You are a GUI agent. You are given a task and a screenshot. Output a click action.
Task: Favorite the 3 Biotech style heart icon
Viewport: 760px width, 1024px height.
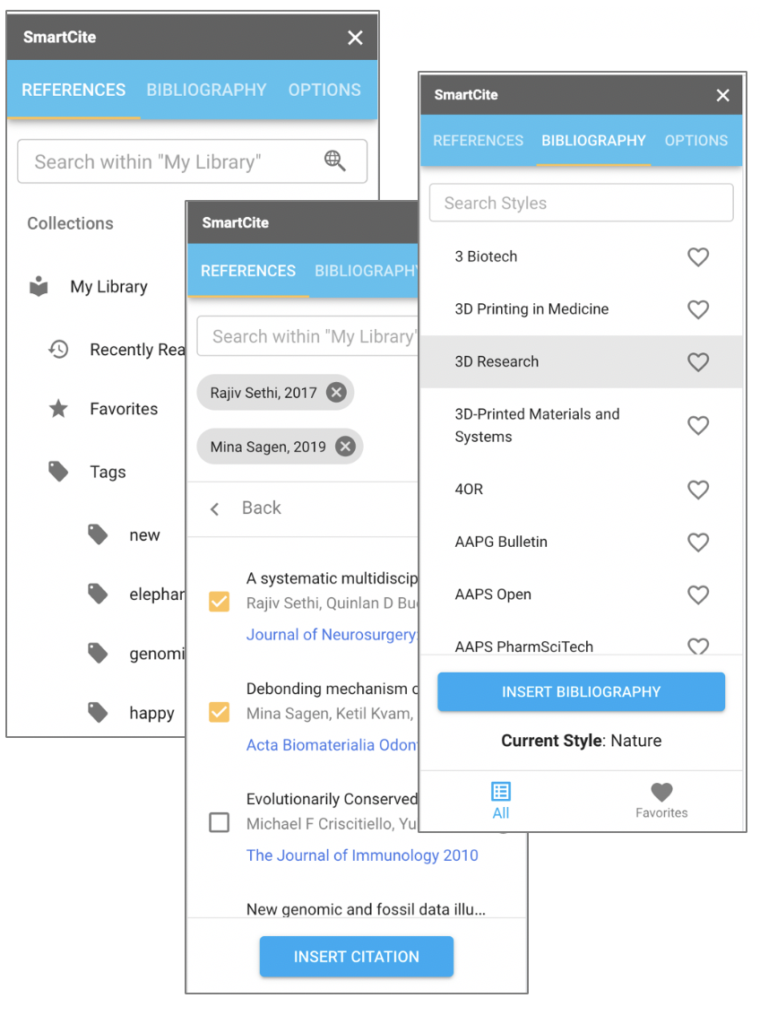click(x=698, y=257)
